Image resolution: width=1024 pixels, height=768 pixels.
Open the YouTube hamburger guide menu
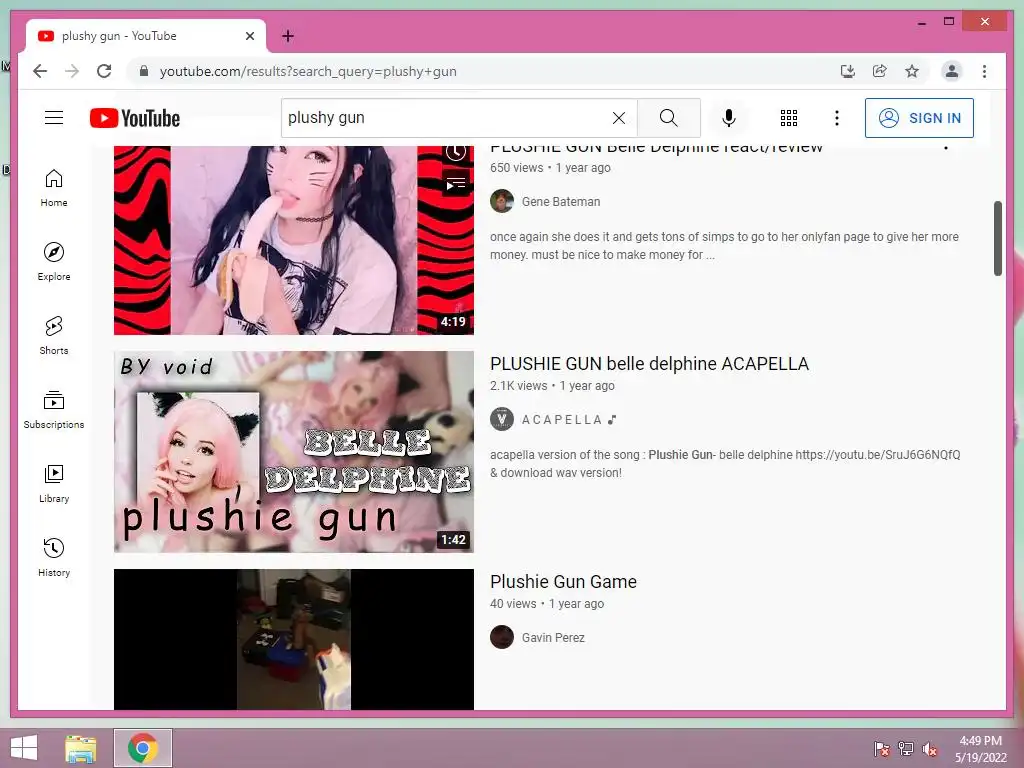click(54, 118)
